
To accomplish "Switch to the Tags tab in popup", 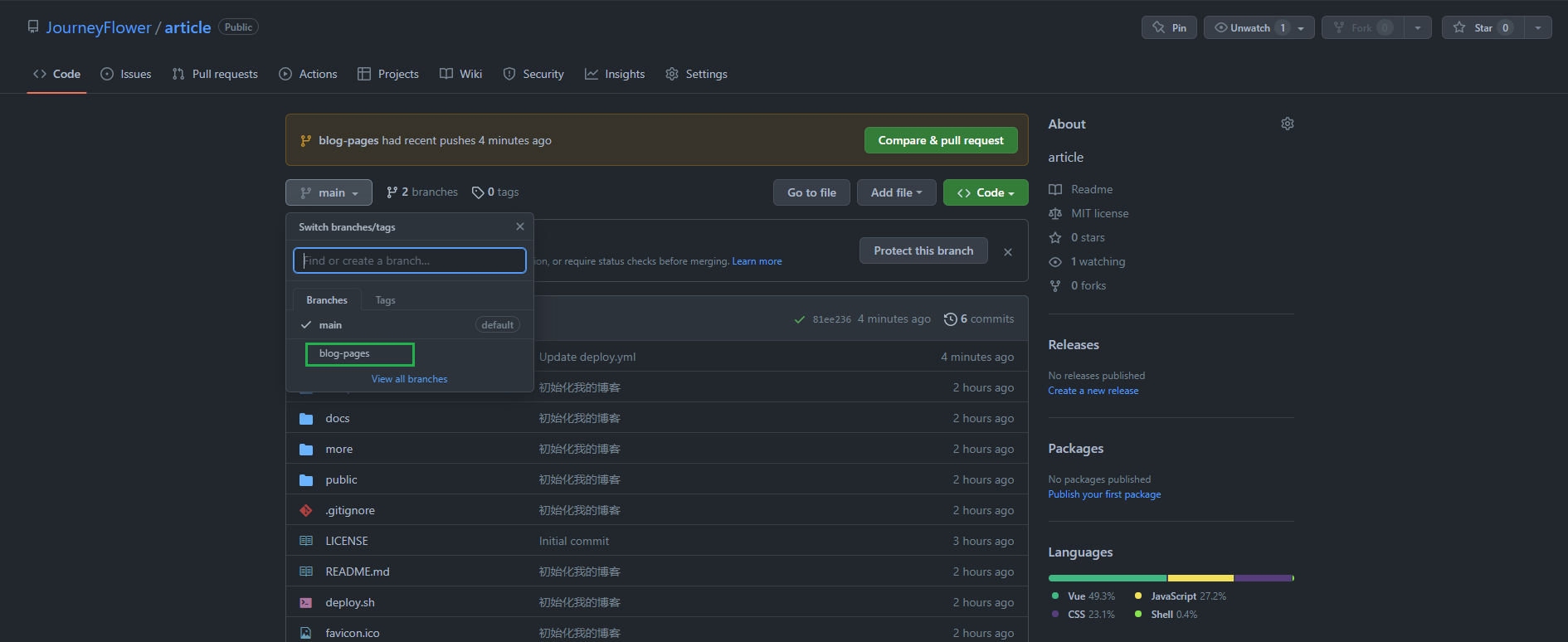I will [x=385, y=300].
